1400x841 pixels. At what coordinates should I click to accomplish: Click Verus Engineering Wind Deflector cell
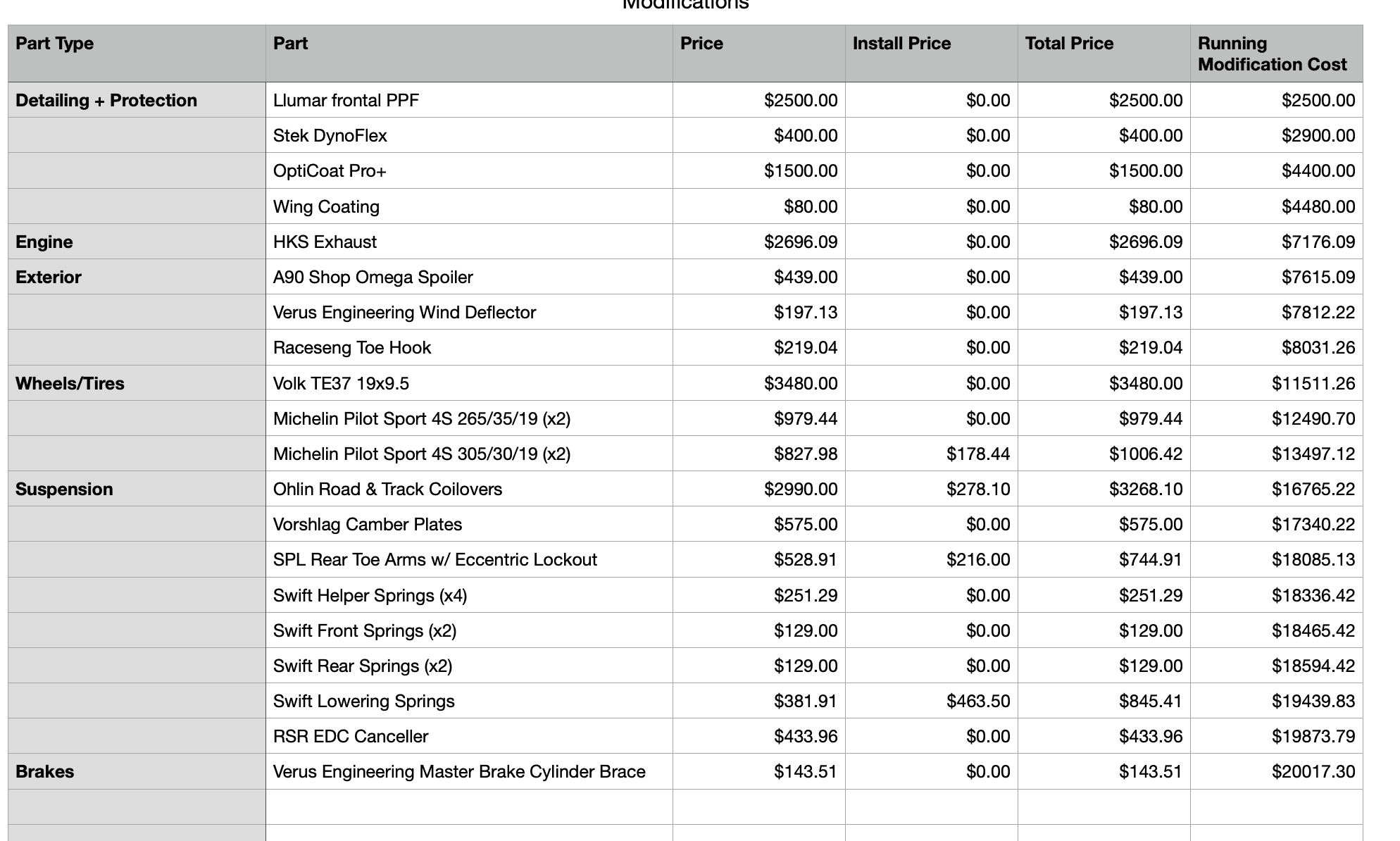(469, 312)
